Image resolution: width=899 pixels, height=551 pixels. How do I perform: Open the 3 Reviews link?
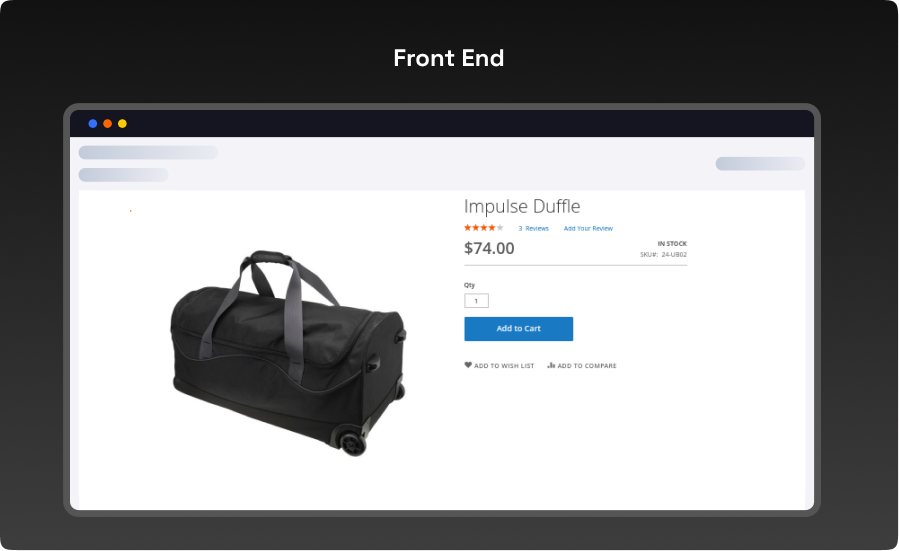(x=533, y=228)
